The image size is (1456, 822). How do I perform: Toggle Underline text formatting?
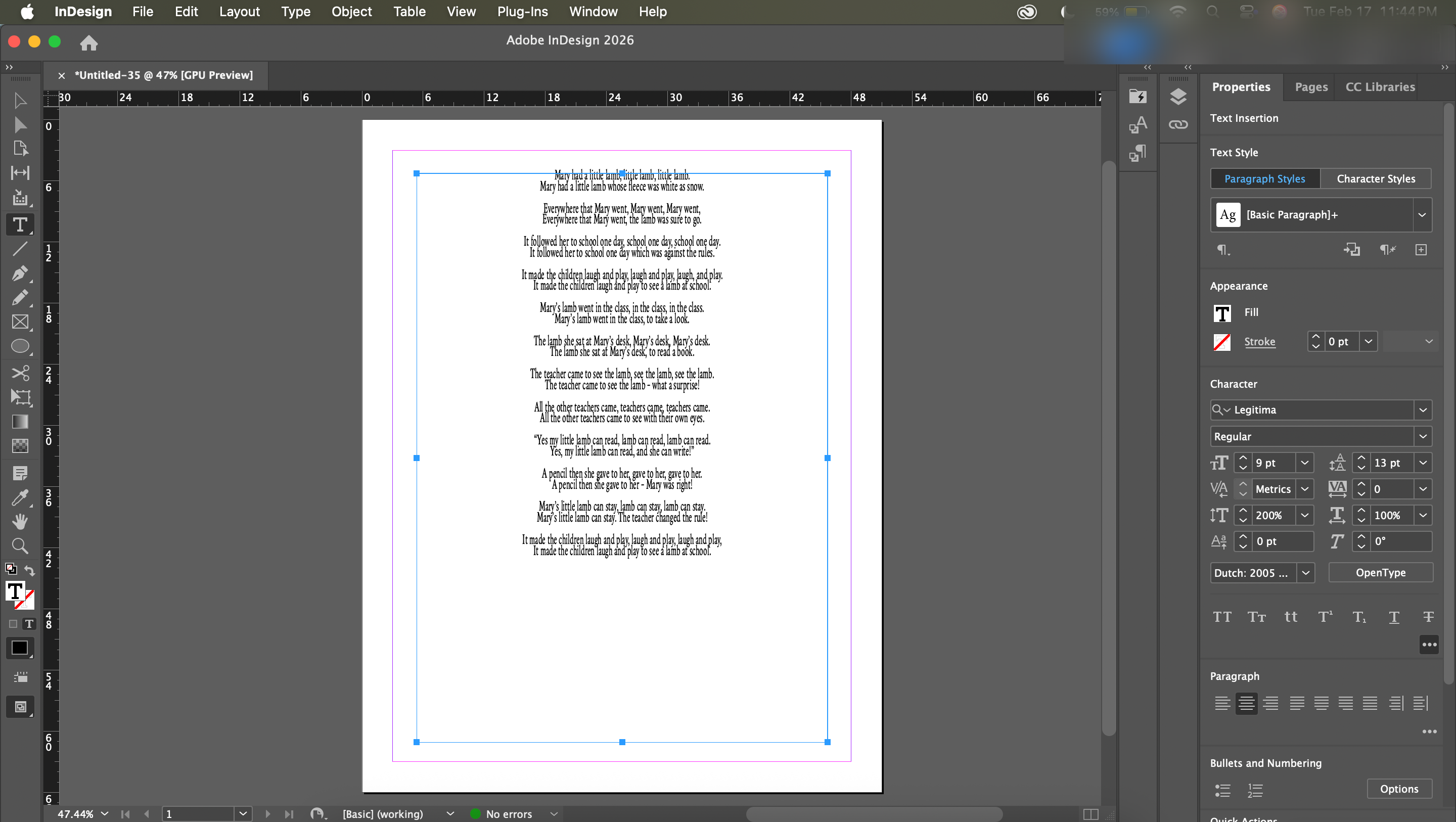pyautogui.click(x=1394, y=617)
